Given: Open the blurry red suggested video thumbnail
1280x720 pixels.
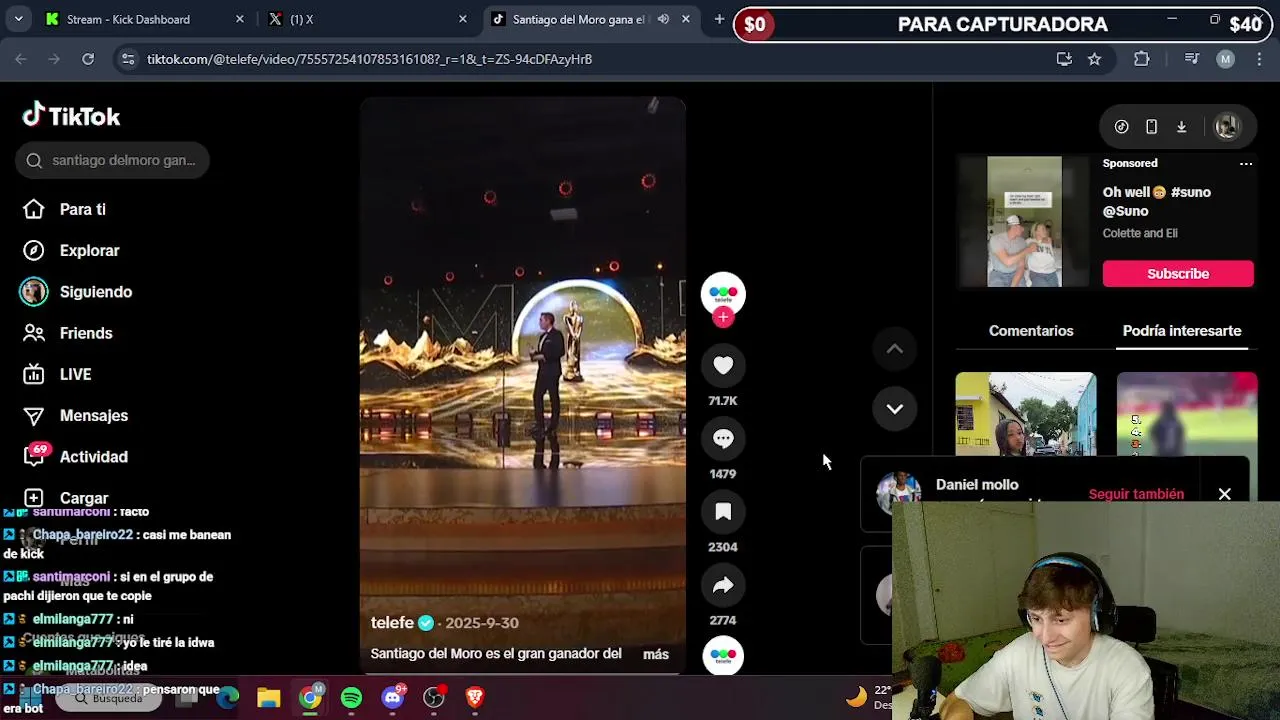Looking at the screenshot, I should click(x=1187, y=414).
